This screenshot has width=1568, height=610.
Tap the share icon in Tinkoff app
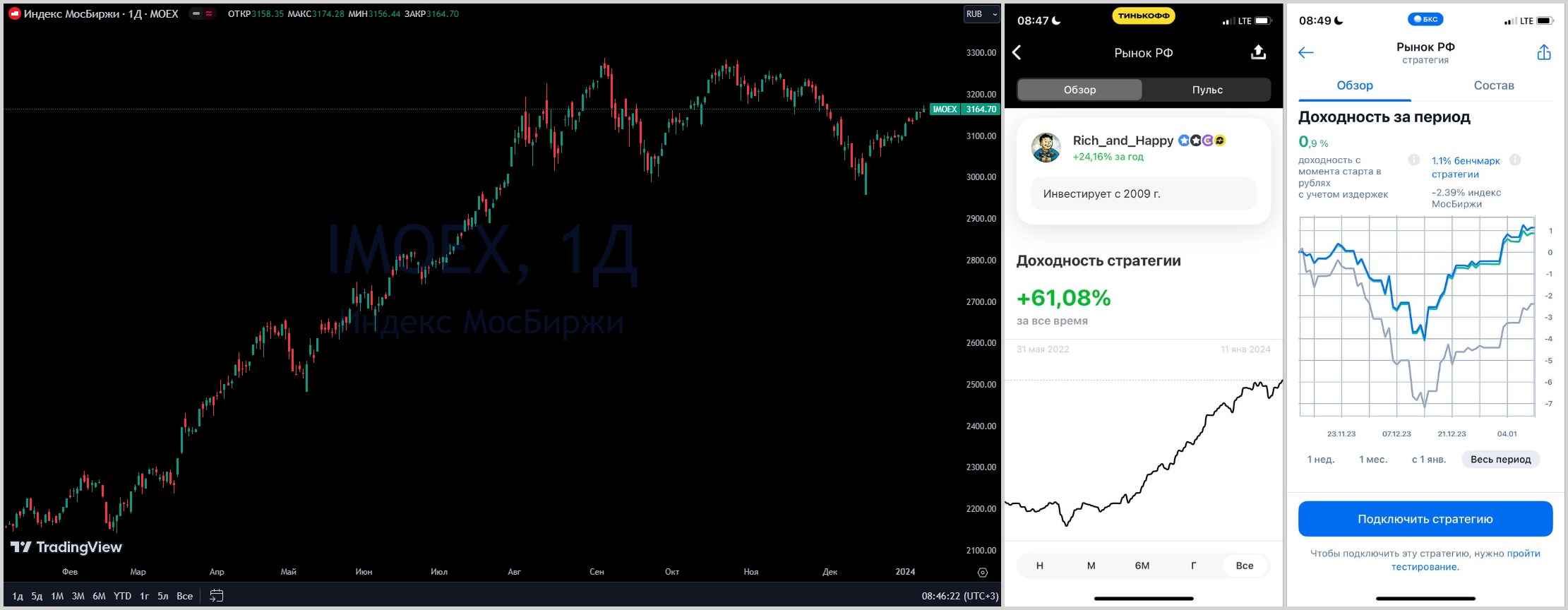1258,52
